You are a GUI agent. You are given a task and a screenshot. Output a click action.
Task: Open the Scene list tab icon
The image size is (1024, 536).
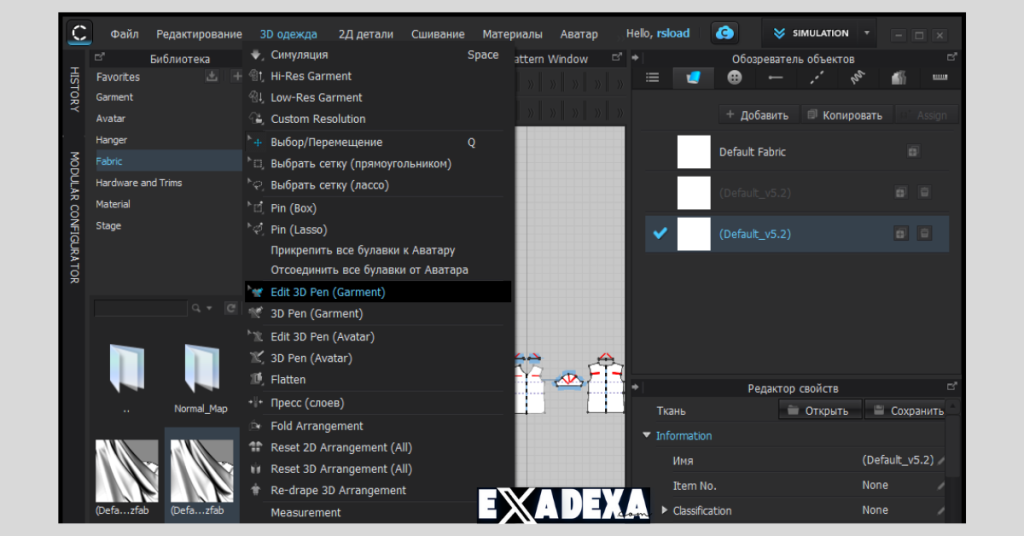click(x=652, y=77)
